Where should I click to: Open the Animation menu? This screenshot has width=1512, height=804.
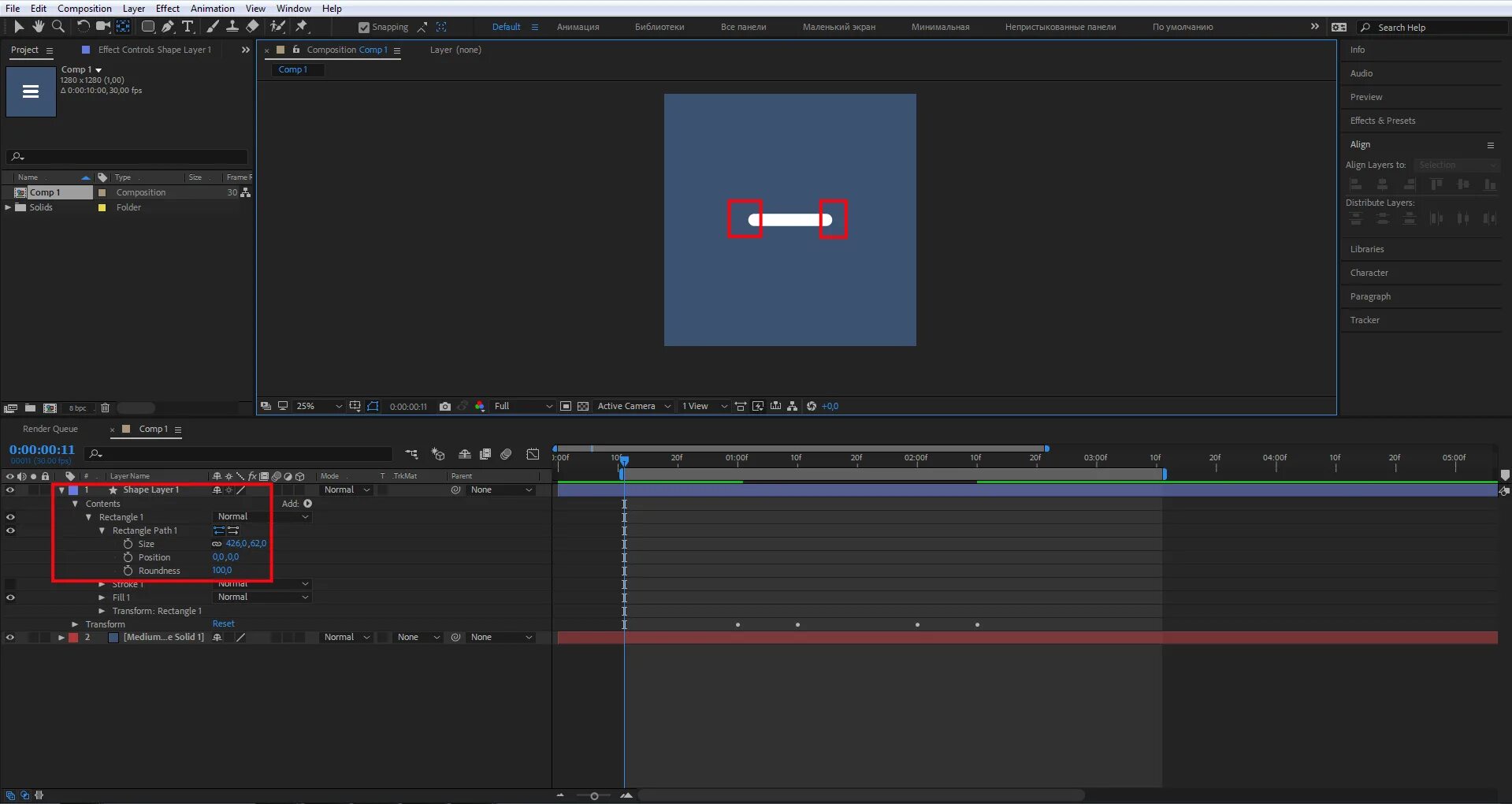[213, 9]
